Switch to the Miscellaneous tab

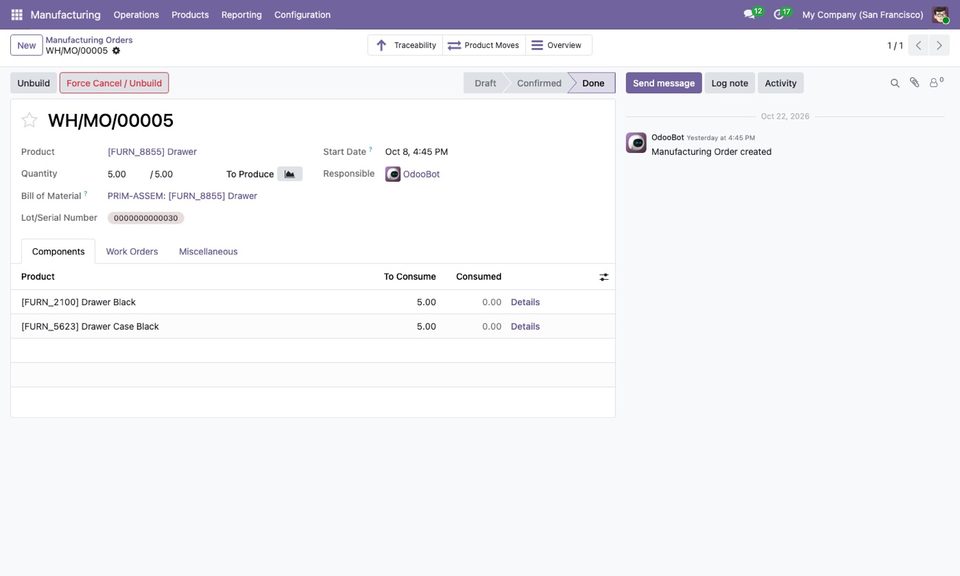[208, 252]
